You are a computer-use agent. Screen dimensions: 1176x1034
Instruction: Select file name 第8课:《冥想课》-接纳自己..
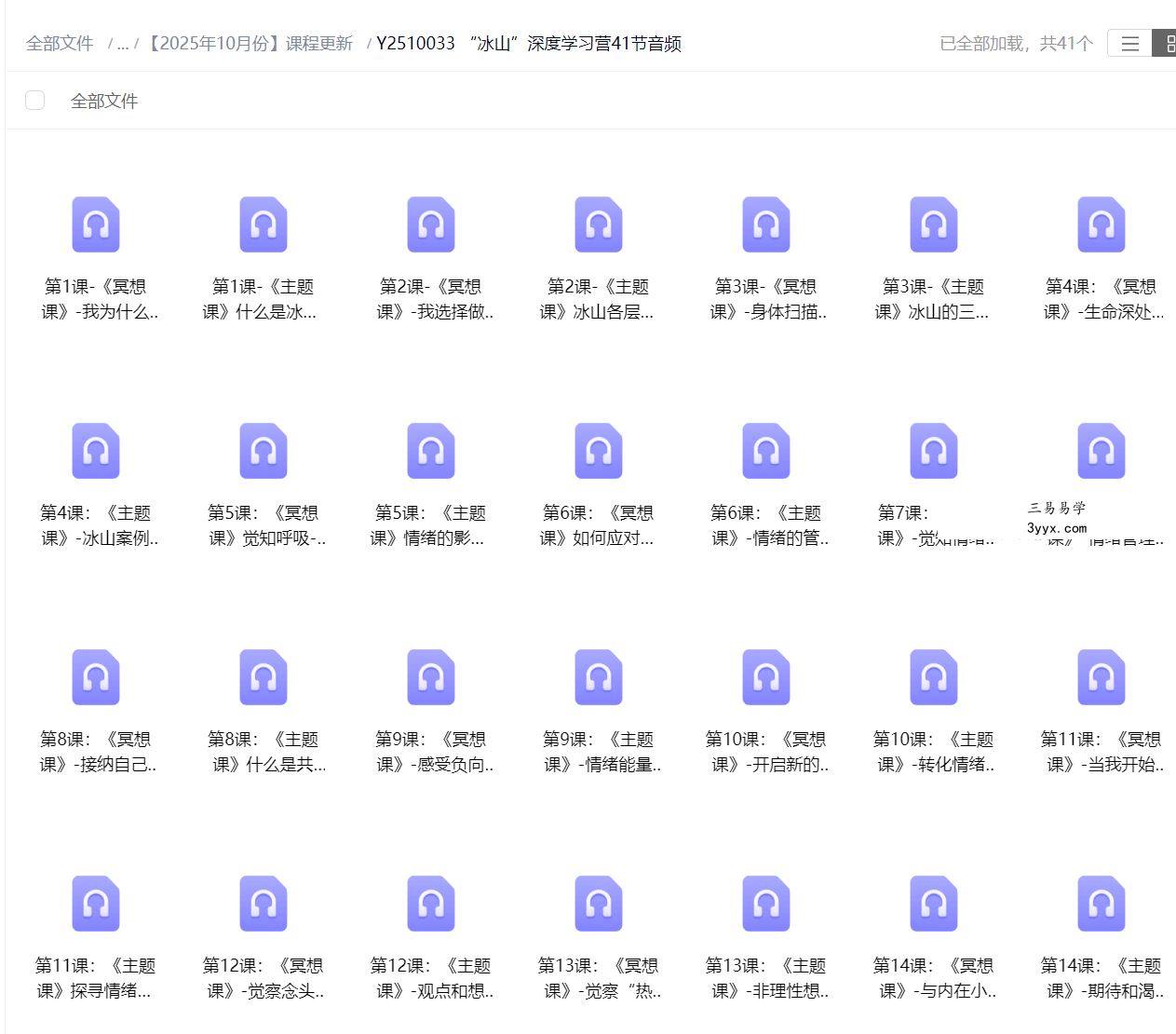point(97,752)
